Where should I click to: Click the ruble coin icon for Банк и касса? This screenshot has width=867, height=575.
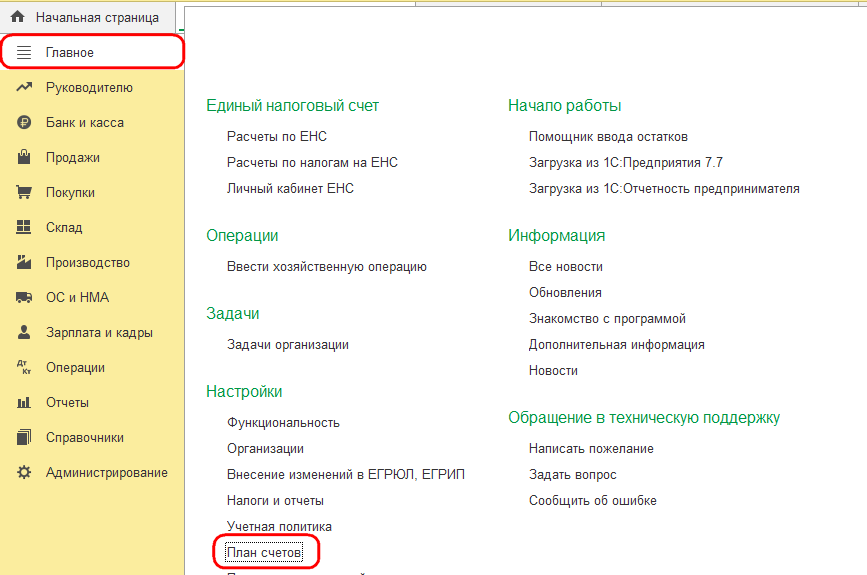tap(24, 122)
